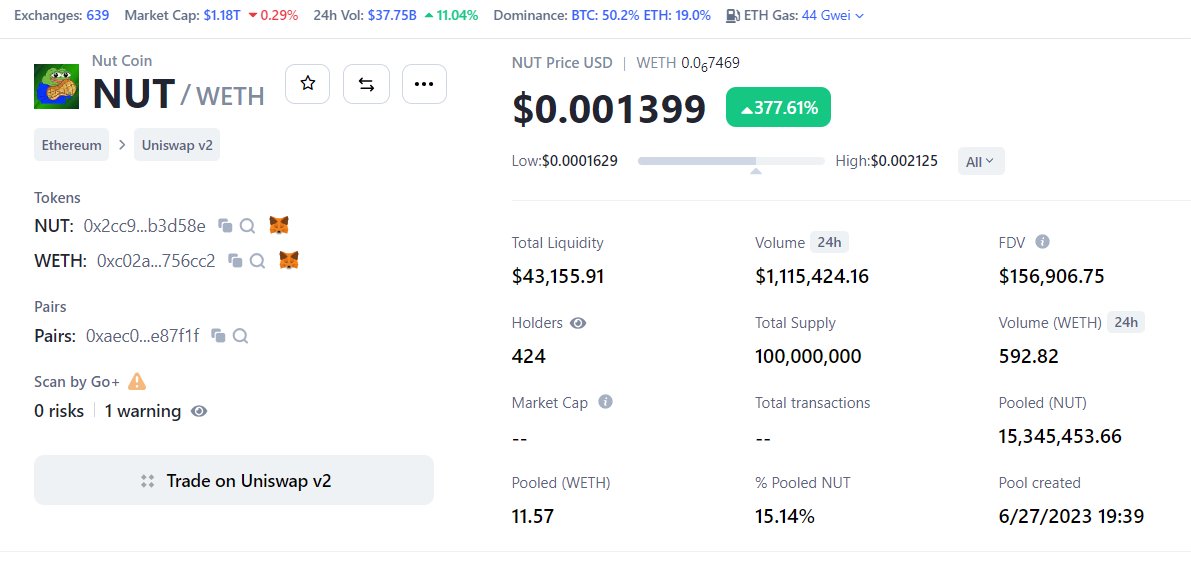This screenshot has height=574, width=1191.
Task: Add WETH token to MetaMask
Action: (289, 260)
